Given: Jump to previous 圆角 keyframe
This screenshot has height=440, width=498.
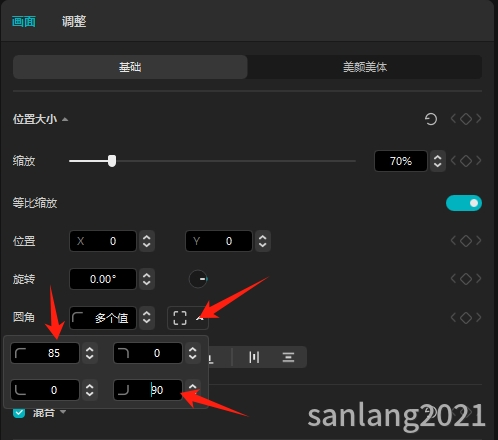Looking at the screenshot, I should click(x=453, y=318).
